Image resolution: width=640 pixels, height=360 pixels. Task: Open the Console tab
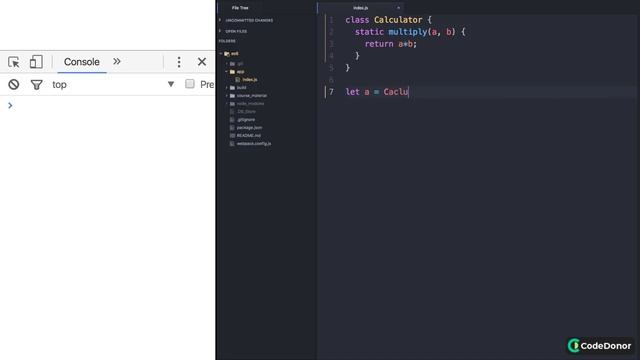coord(82,62)
